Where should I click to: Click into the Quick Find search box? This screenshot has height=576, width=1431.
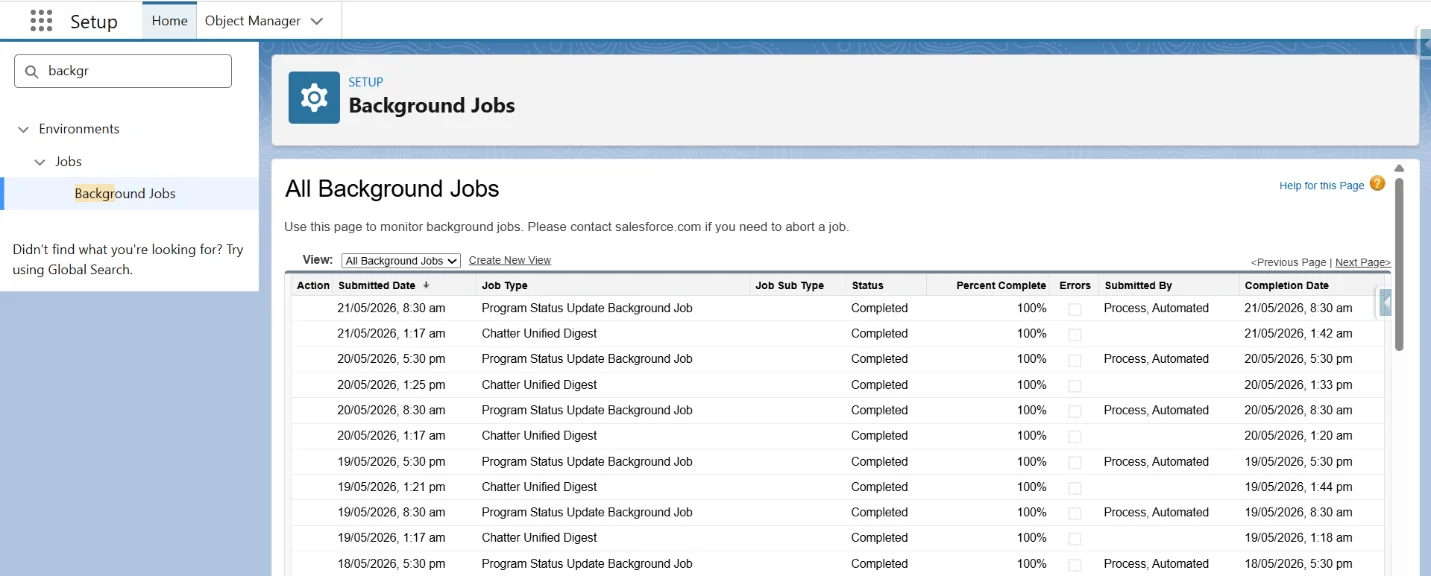point(123,71)
